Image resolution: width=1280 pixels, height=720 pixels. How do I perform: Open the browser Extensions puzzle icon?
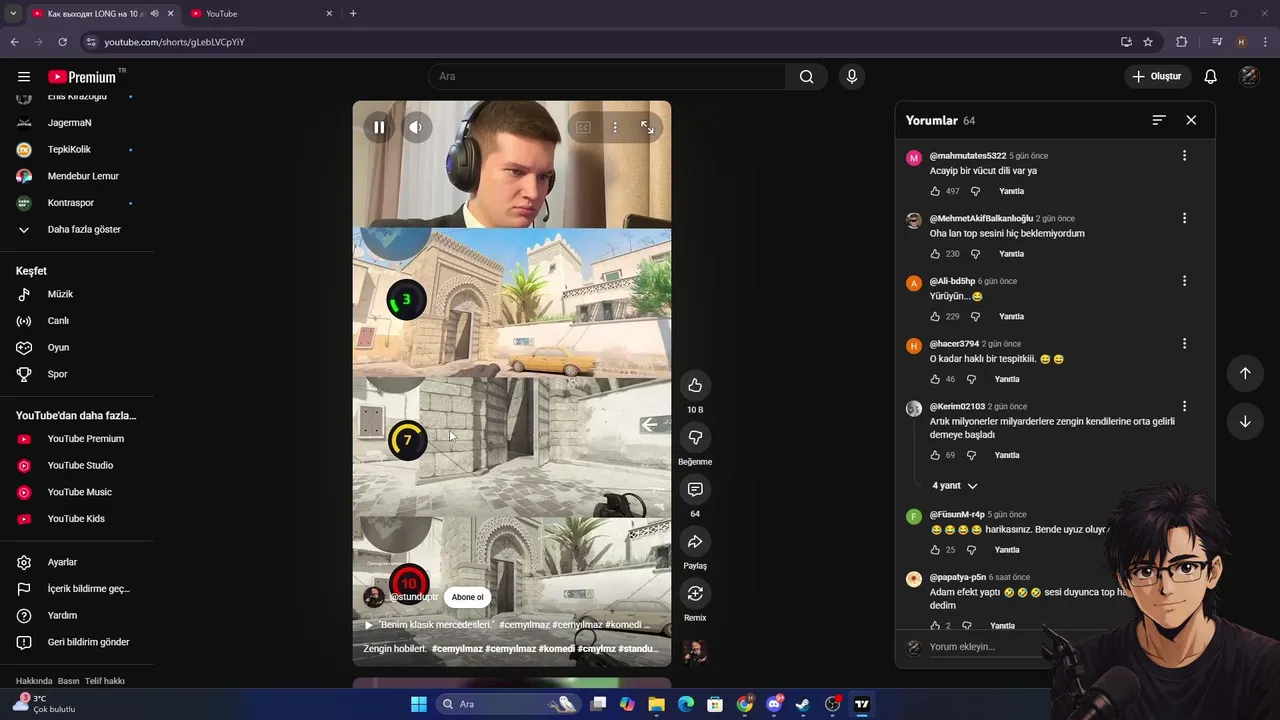pyautogui.click(x=1181, y=42)
